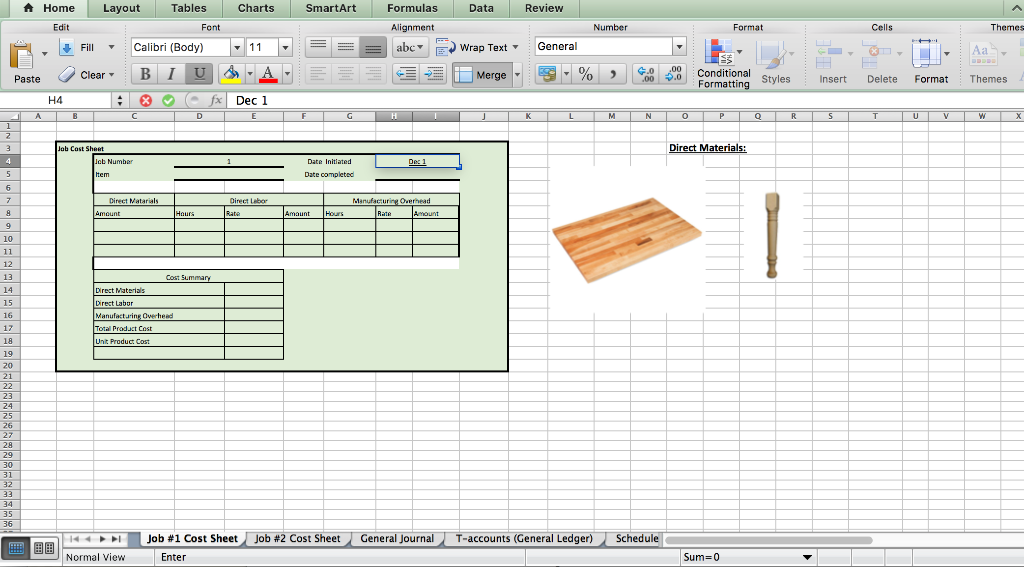Switch to the Tables ribbon tab
Image resolution: width=1024 pixels, height=567 pixels.
(x=189, y=8)
